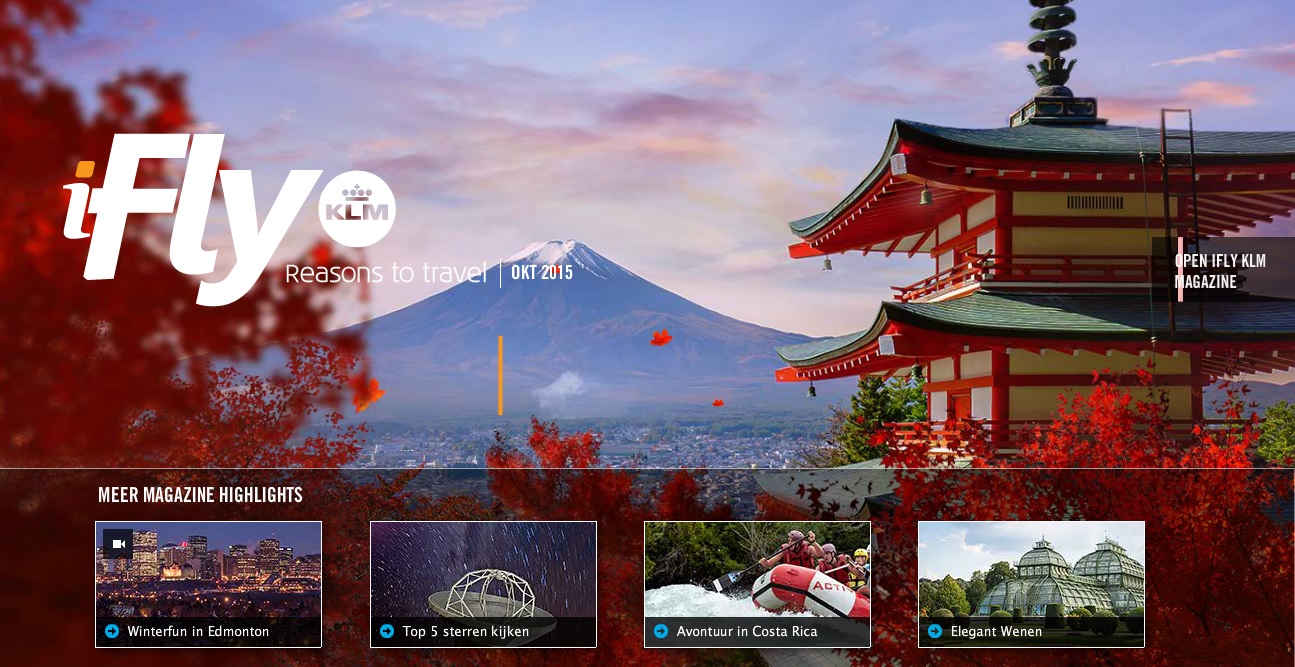1295x667 pixels.
Task: Click the Meer Magazine Highlights heading
Action: pos(200,495)
